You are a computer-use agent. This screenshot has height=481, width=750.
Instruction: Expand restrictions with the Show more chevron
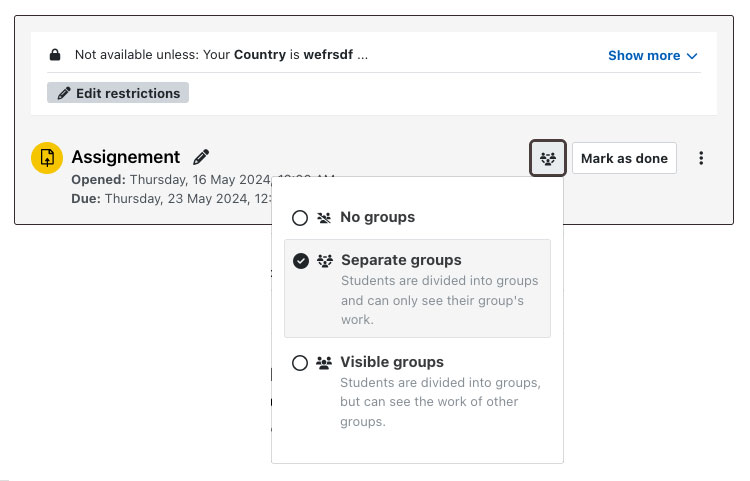coord(692,56)
